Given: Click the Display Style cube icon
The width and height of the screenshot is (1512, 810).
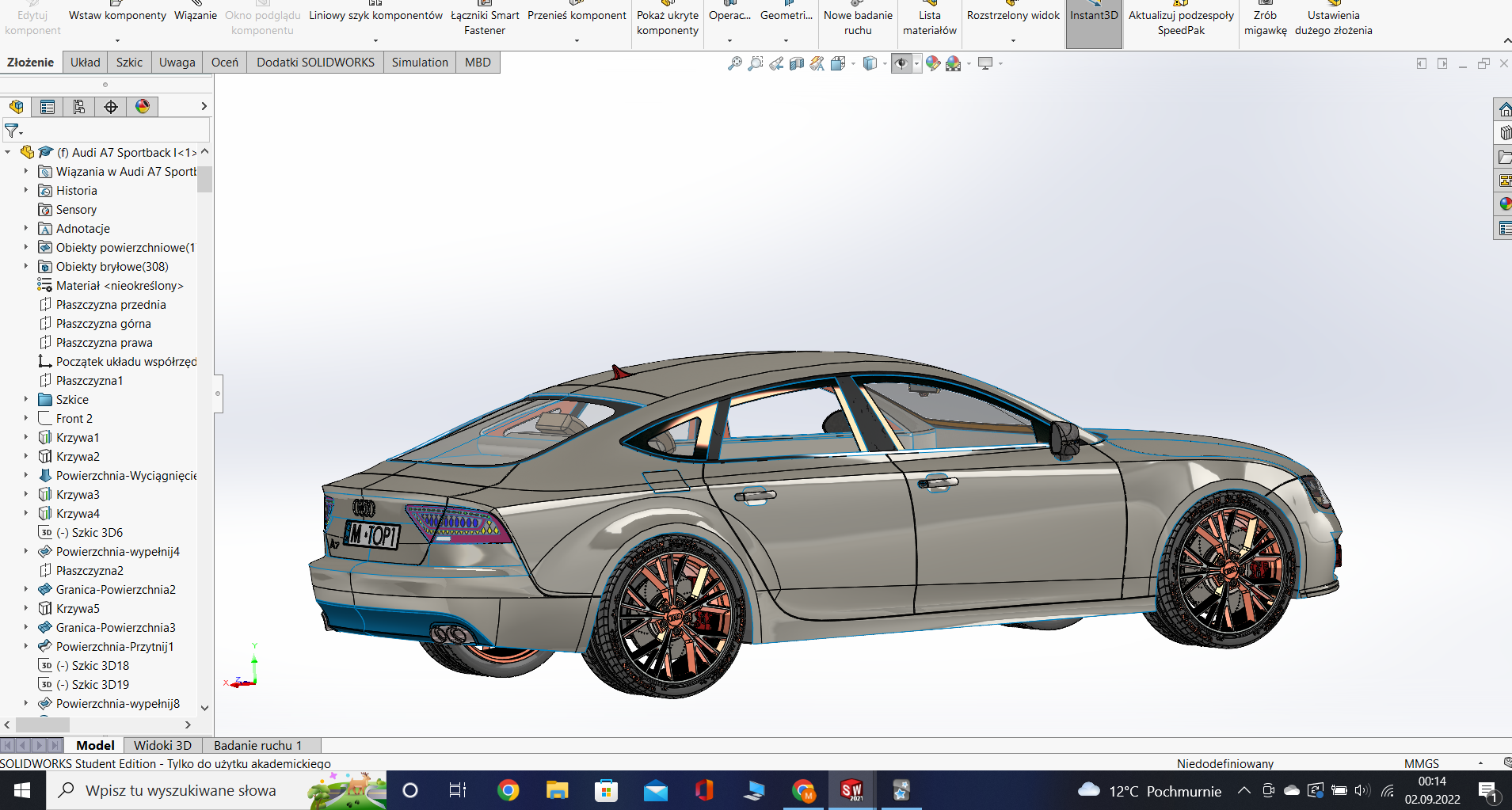Looking at the screenshot, I should [870, 63].
